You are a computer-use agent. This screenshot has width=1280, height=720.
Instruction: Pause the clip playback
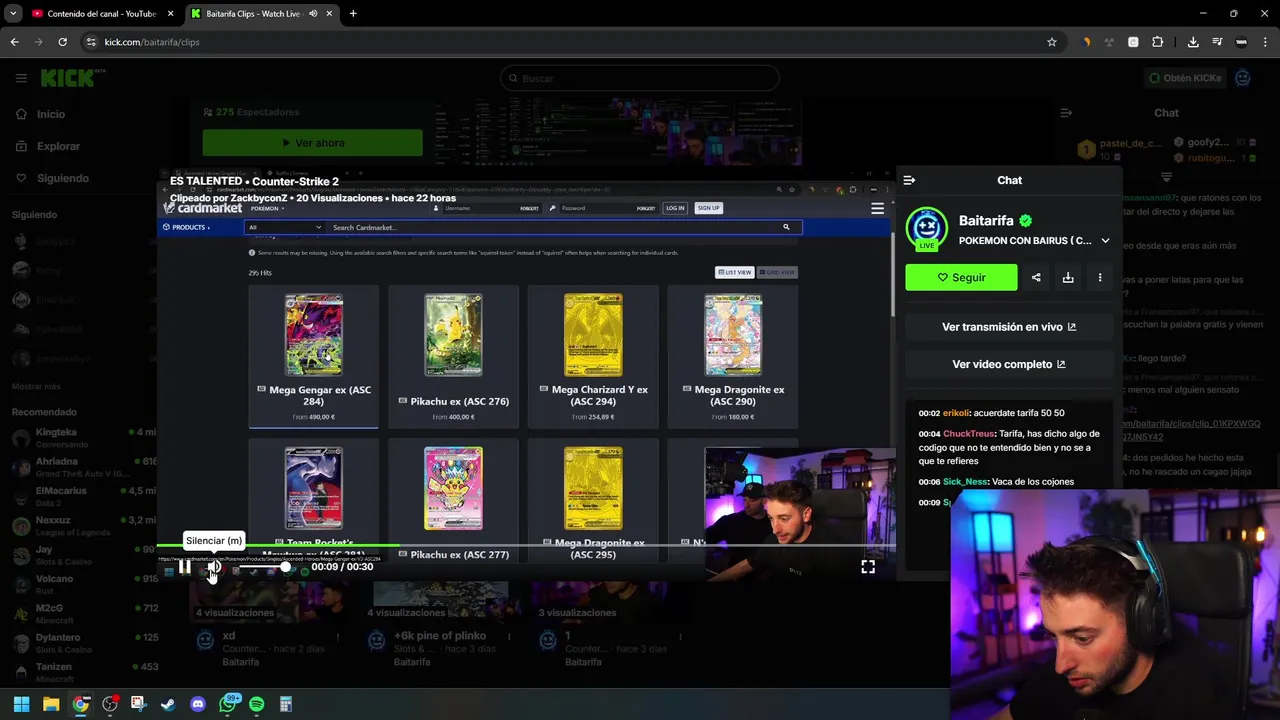click(185, 567)
